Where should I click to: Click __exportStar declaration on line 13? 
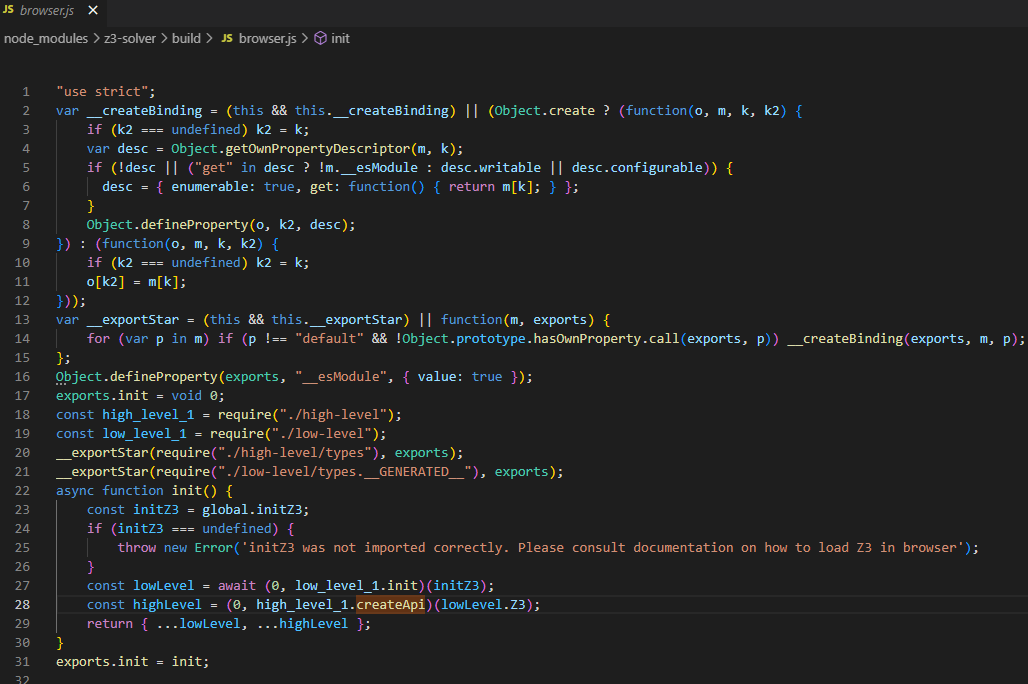point(132,320)
